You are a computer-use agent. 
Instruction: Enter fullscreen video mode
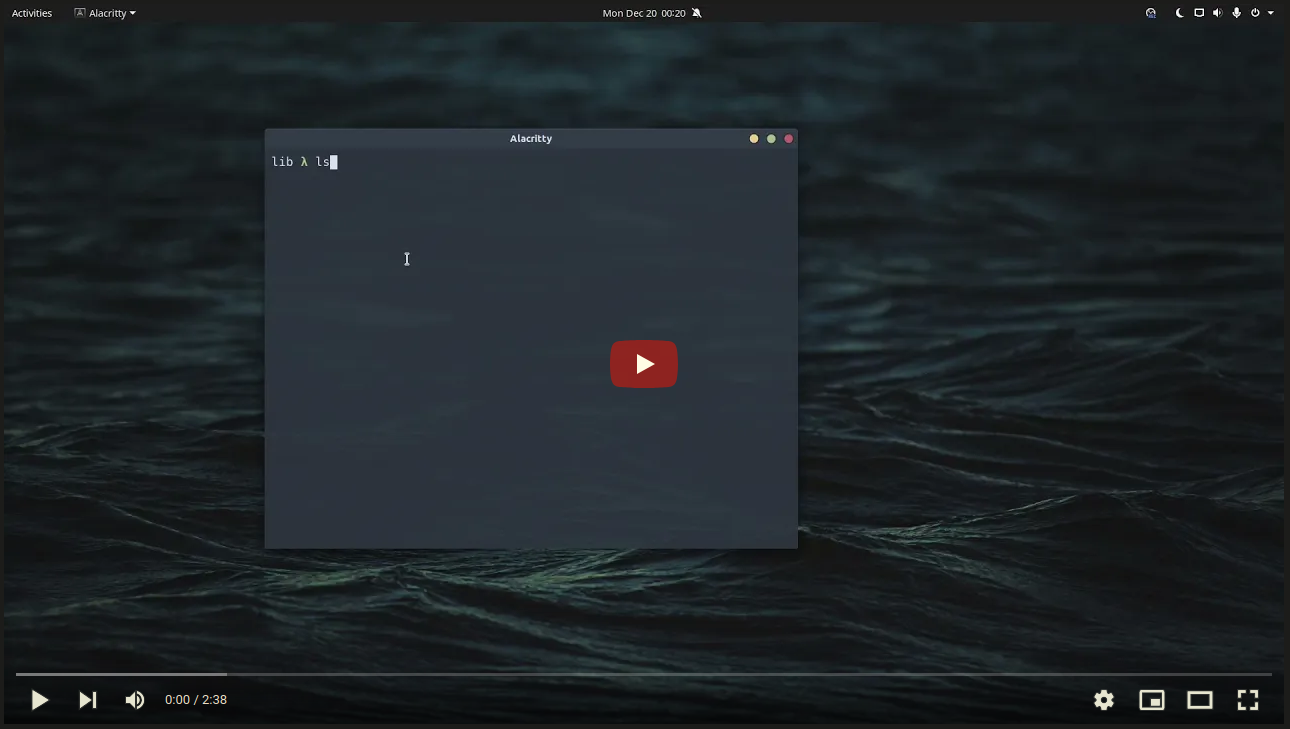pos(1248,700)
